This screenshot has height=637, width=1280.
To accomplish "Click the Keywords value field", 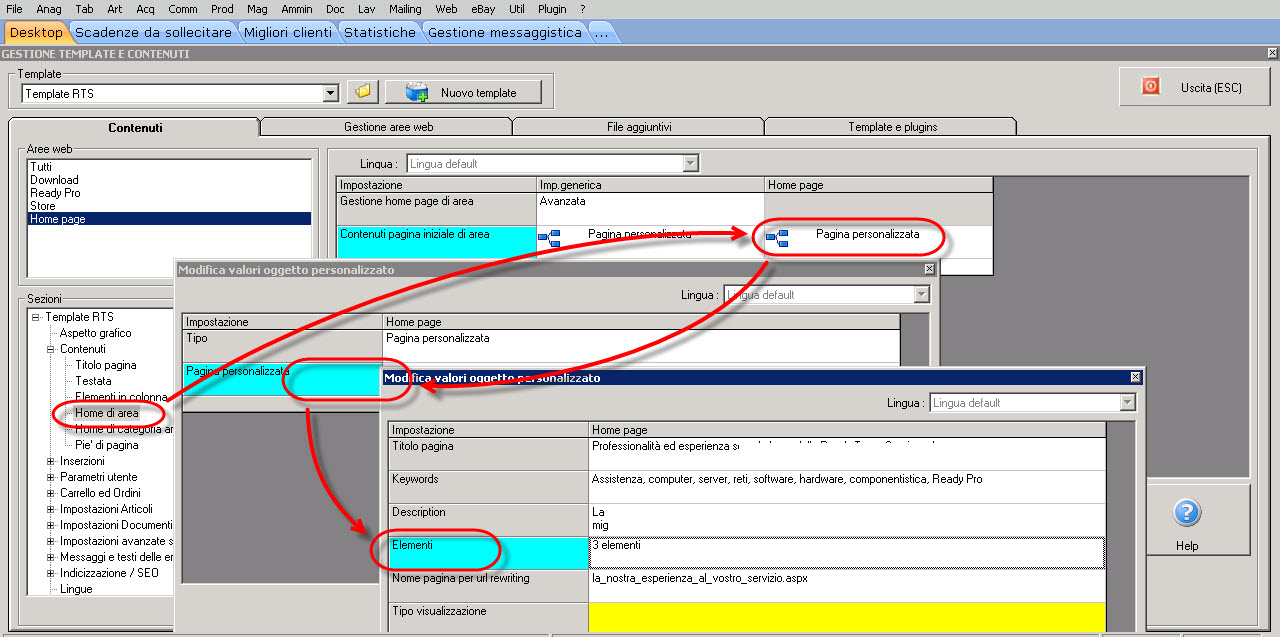I will [x=847, y=487].
